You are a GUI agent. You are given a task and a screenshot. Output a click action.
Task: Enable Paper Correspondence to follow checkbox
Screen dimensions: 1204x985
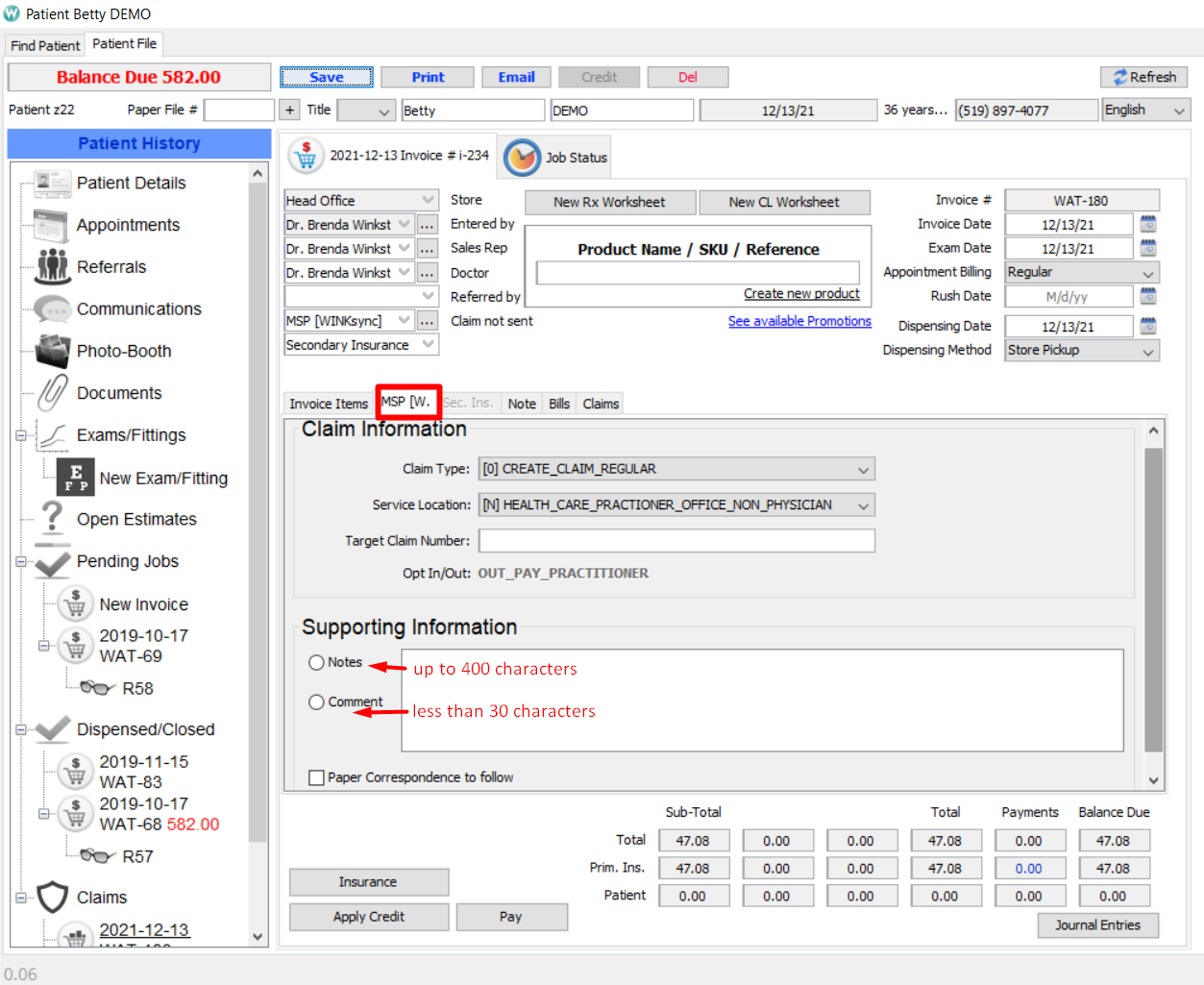316,777
